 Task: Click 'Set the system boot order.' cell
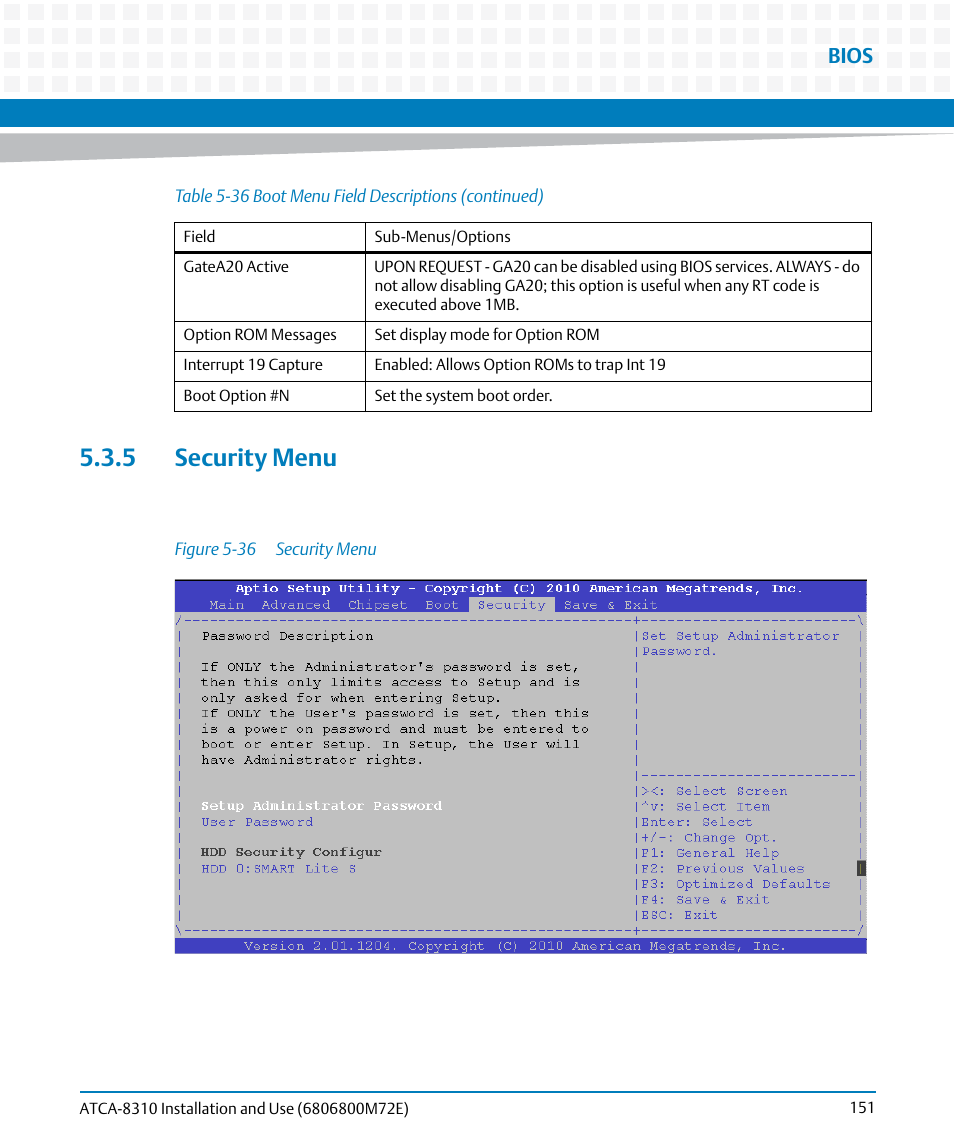618,397
